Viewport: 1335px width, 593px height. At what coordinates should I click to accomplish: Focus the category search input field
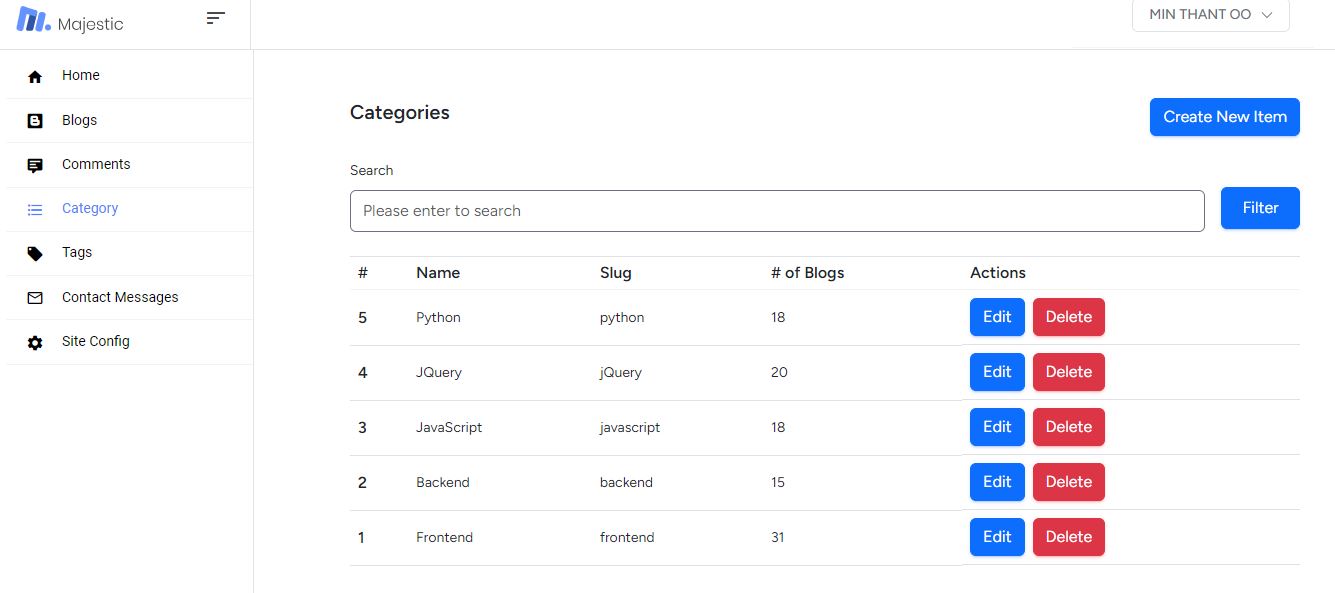tap(777, 211)
